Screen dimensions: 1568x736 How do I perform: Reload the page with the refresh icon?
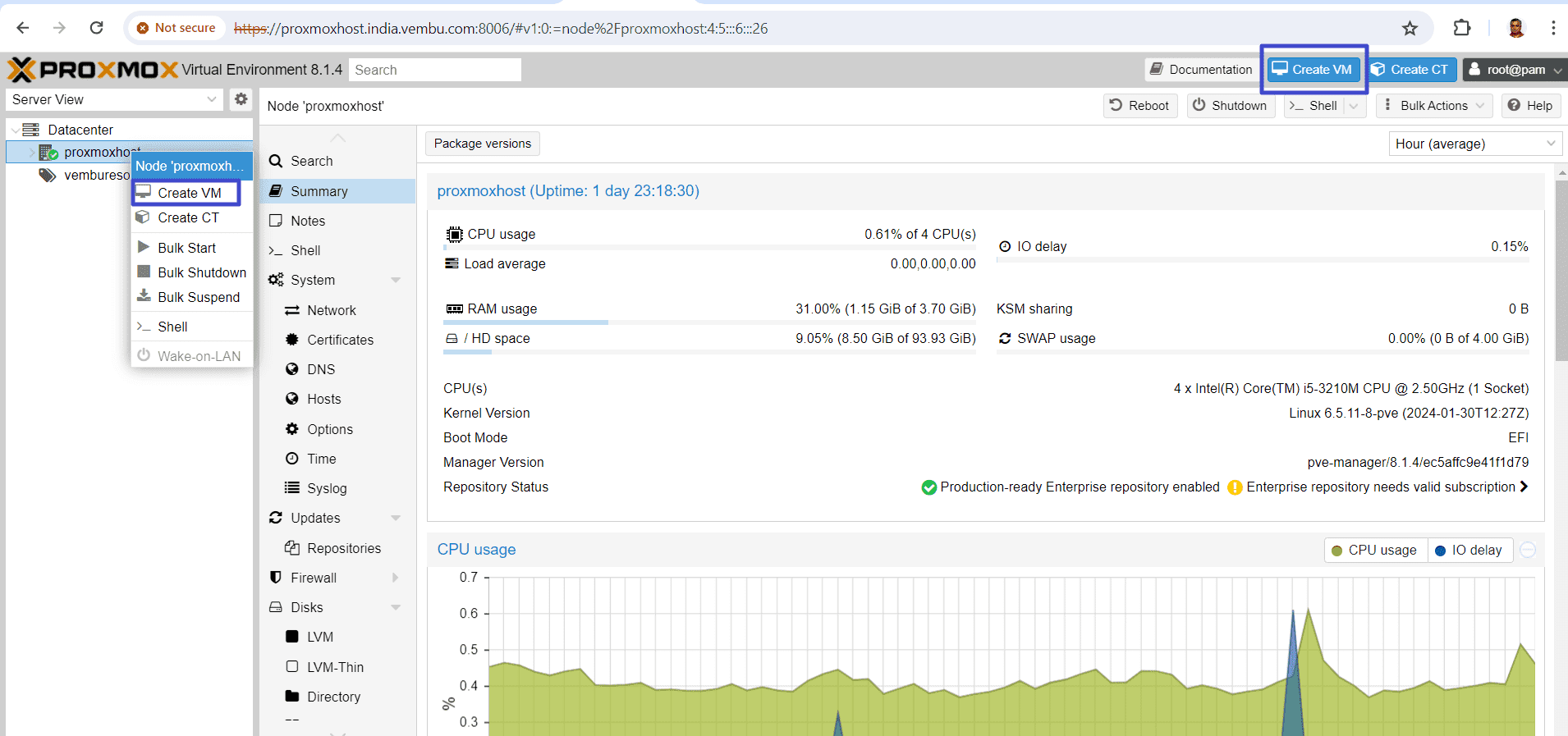point(96,28)
